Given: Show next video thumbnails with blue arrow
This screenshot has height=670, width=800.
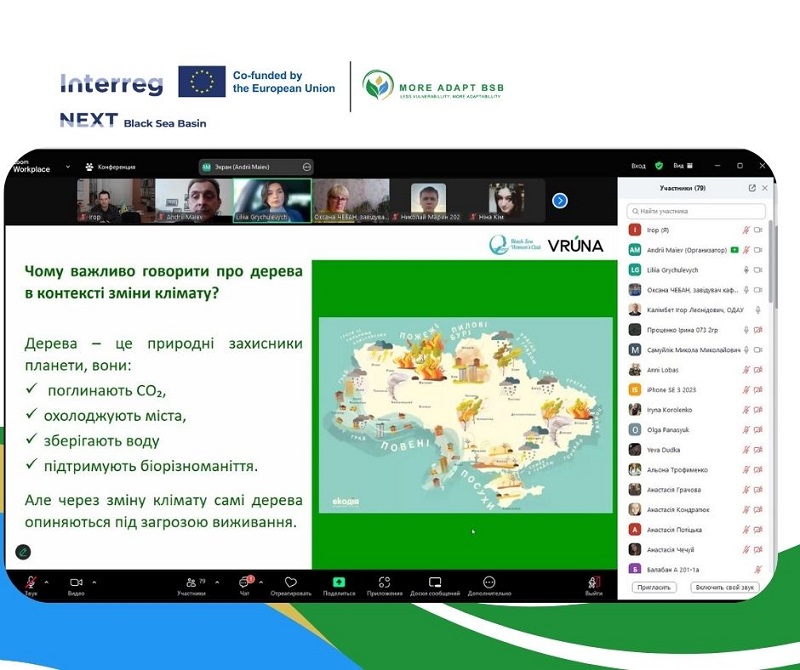Looking at the screenshot, I should [x=560, y=200].
